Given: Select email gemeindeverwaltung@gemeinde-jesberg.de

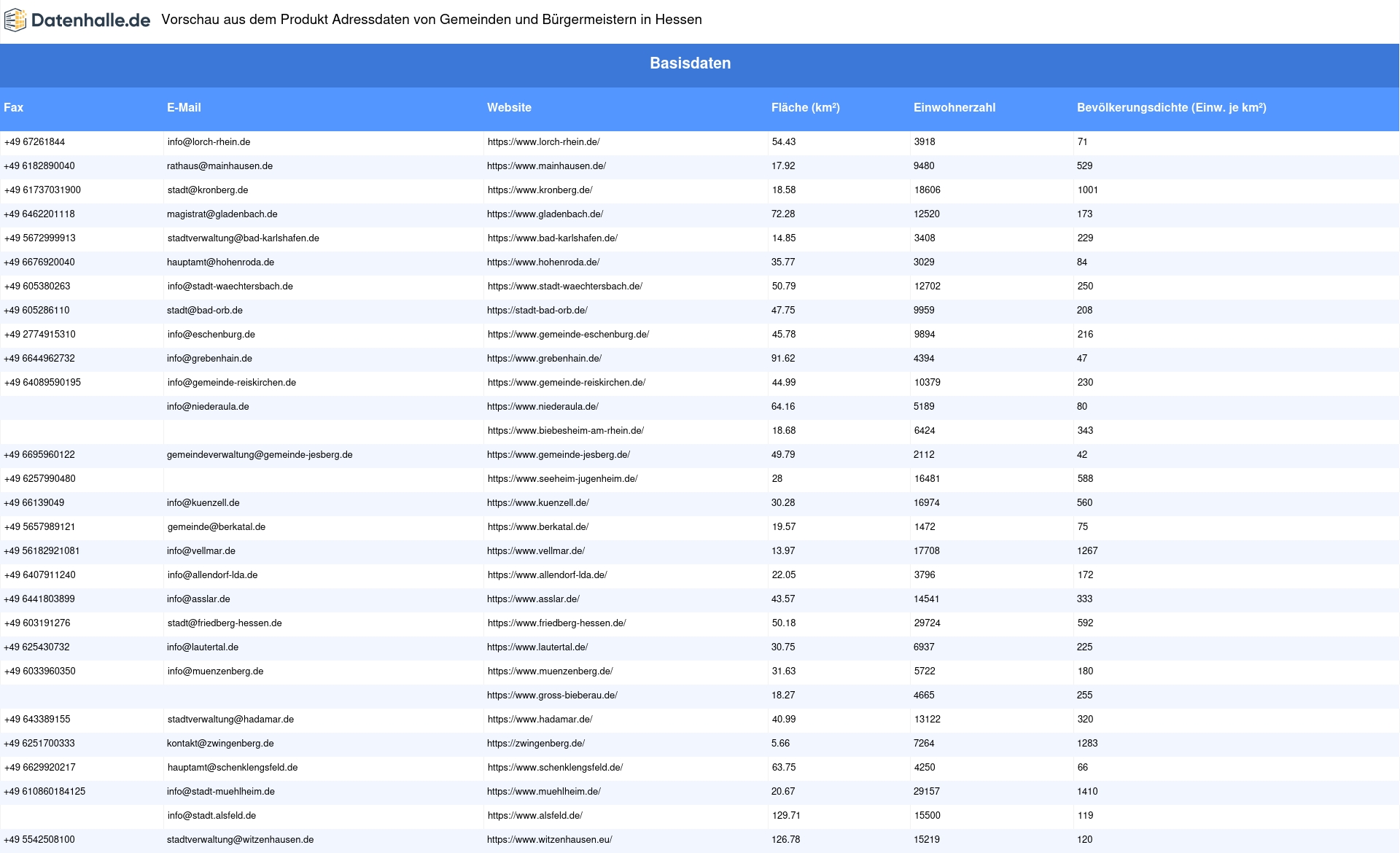Looking at the screenshot, I should (x=260, y=455).
